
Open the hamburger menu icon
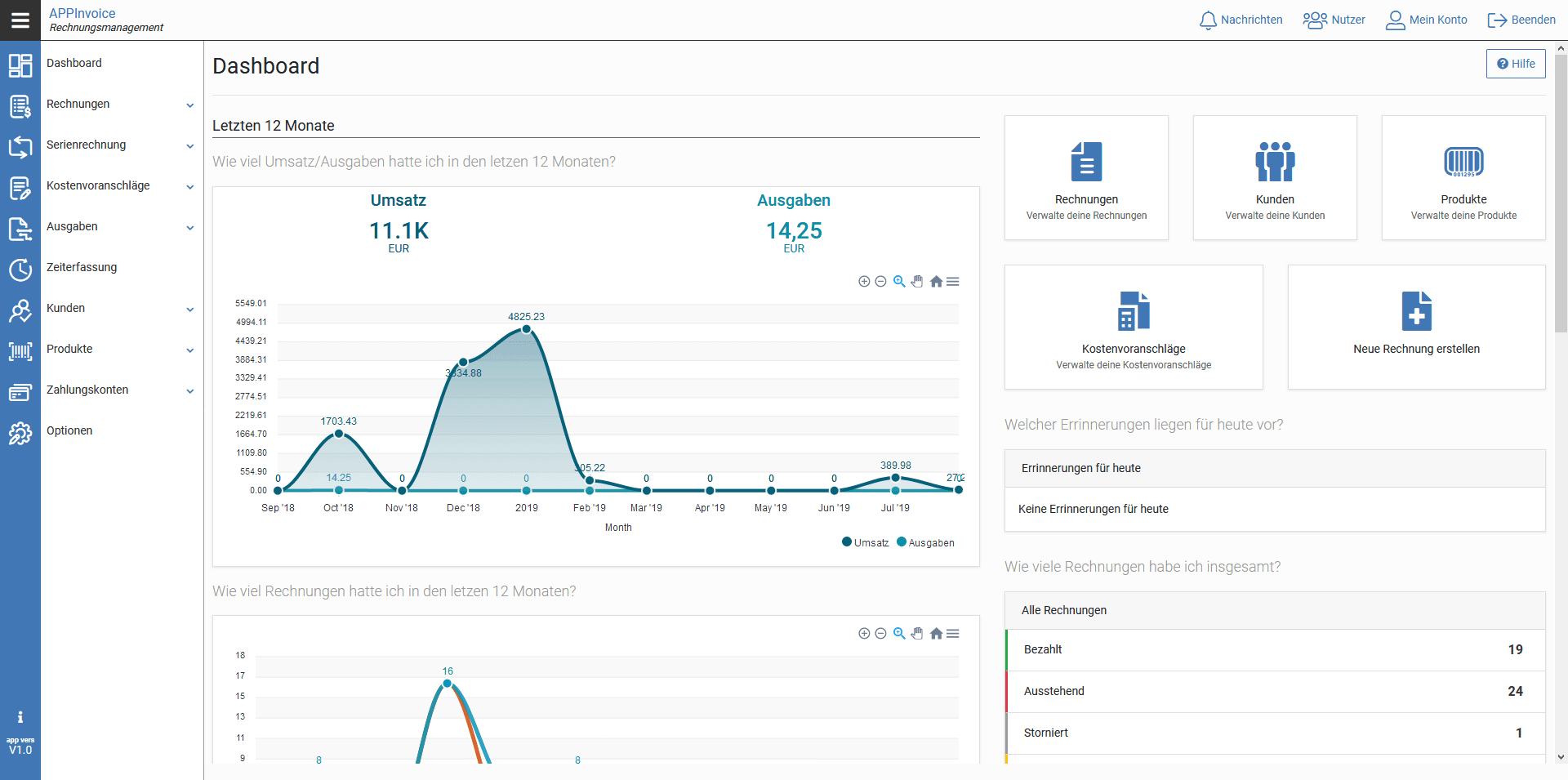20,20
